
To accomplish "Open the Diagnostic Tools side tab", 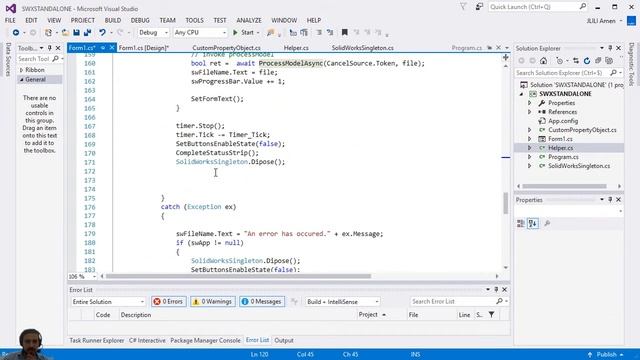I will tap(631, 64).
